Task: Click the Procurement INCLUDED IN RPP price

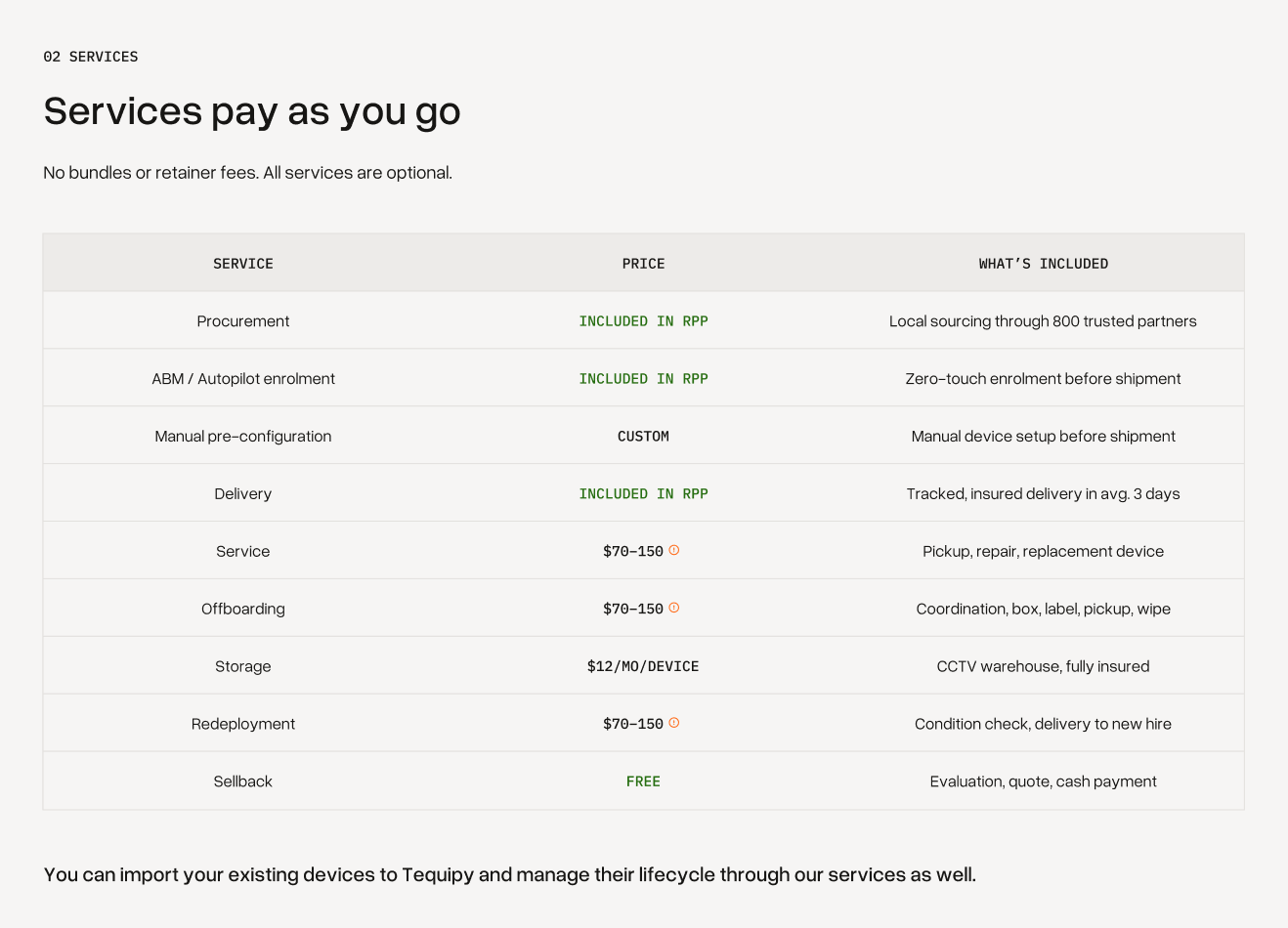Action: tap(643, 321)
